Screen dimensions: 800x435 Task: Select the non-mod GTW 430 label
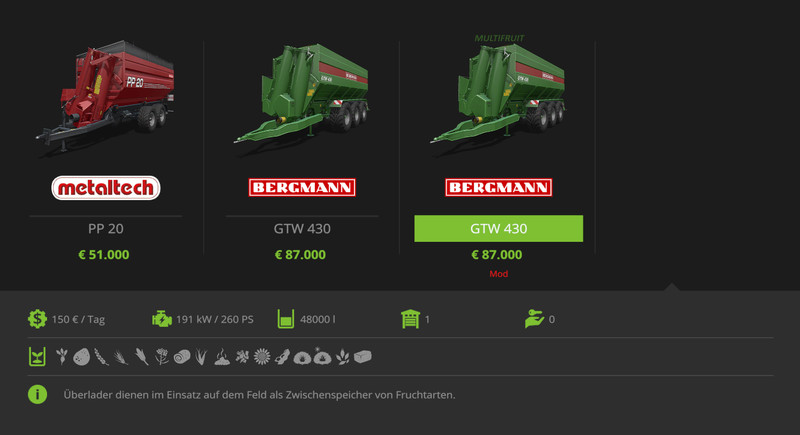[302, 228]
